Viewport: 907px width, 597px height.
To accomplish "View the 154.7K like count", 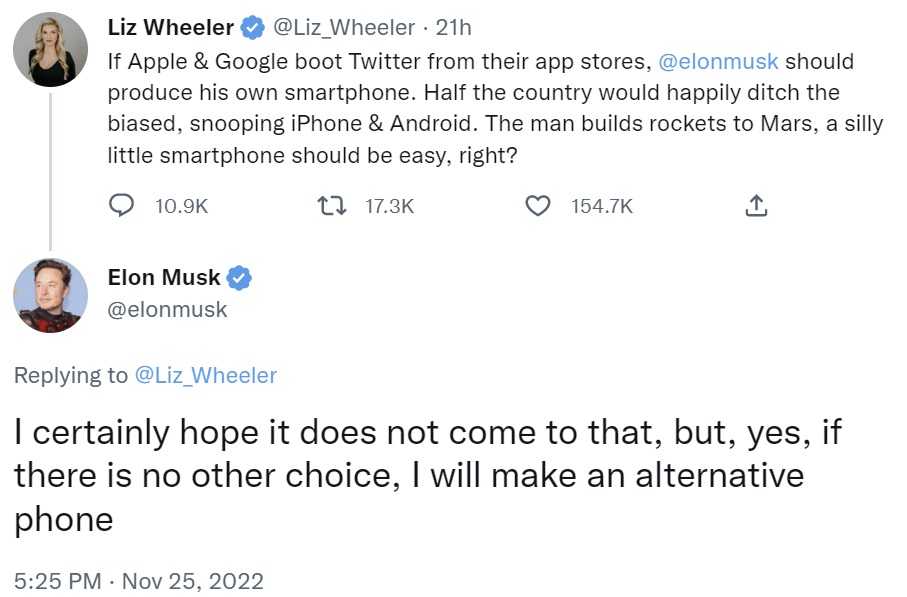I will [x=603, y=206].
